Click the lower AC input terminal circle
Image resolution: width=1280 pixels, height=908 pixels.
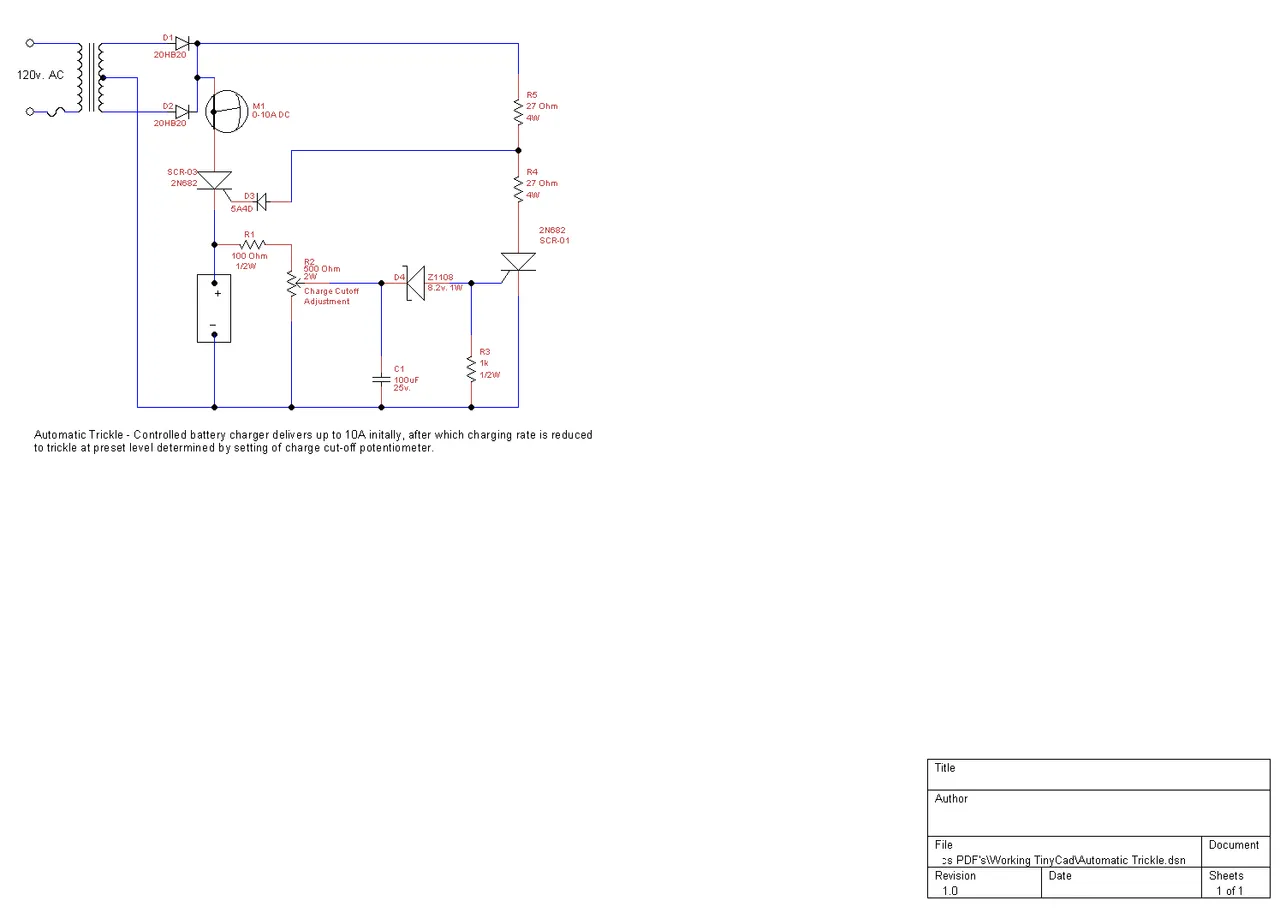pyautogui.click(x=29, y=112)
